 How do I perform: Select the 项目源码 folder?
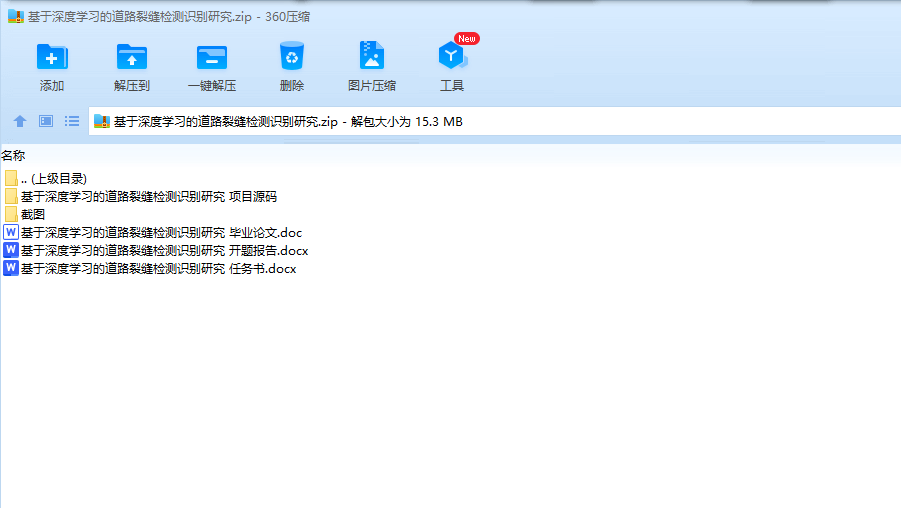140,197
